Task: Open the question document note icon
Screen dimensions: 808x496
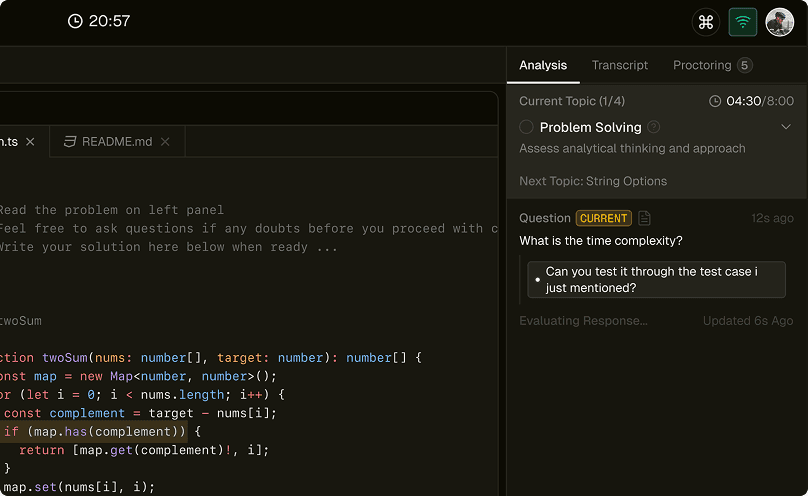Action: [x=644, y=218]
